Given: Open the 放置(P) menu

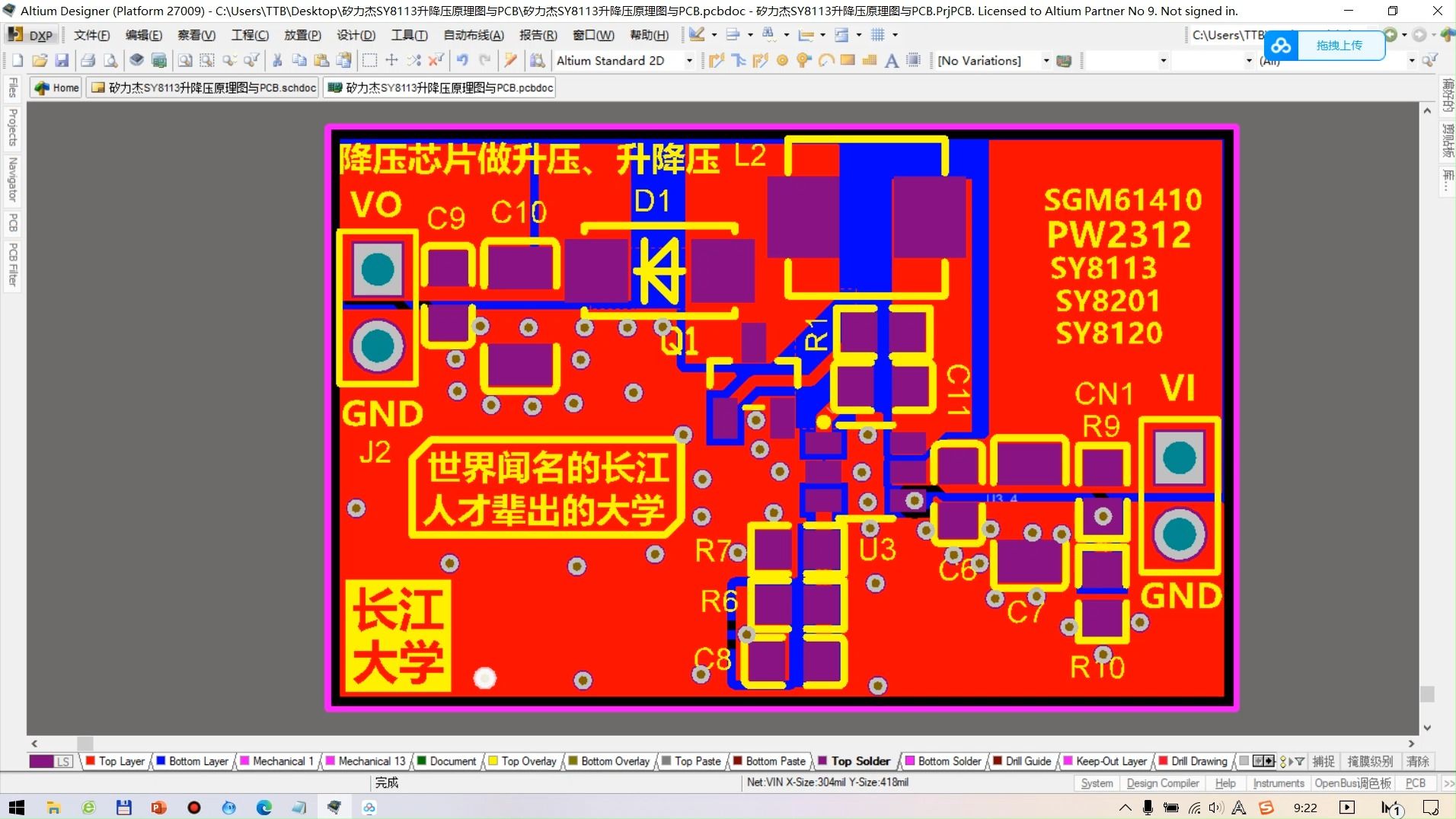Looking at the screenshot, I should point(302,35).
